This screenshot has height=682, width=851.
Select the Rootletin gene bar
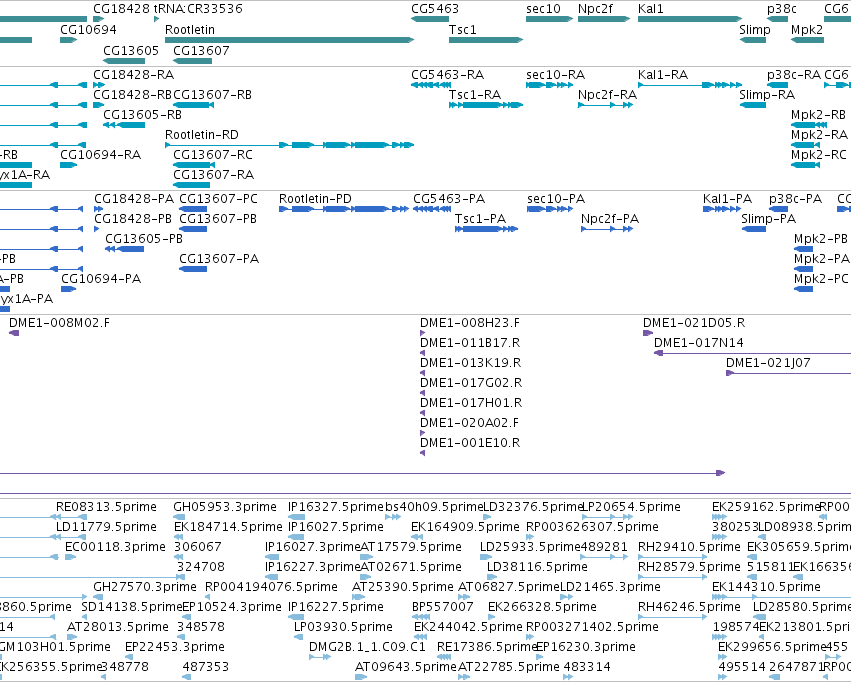point(289,40)
